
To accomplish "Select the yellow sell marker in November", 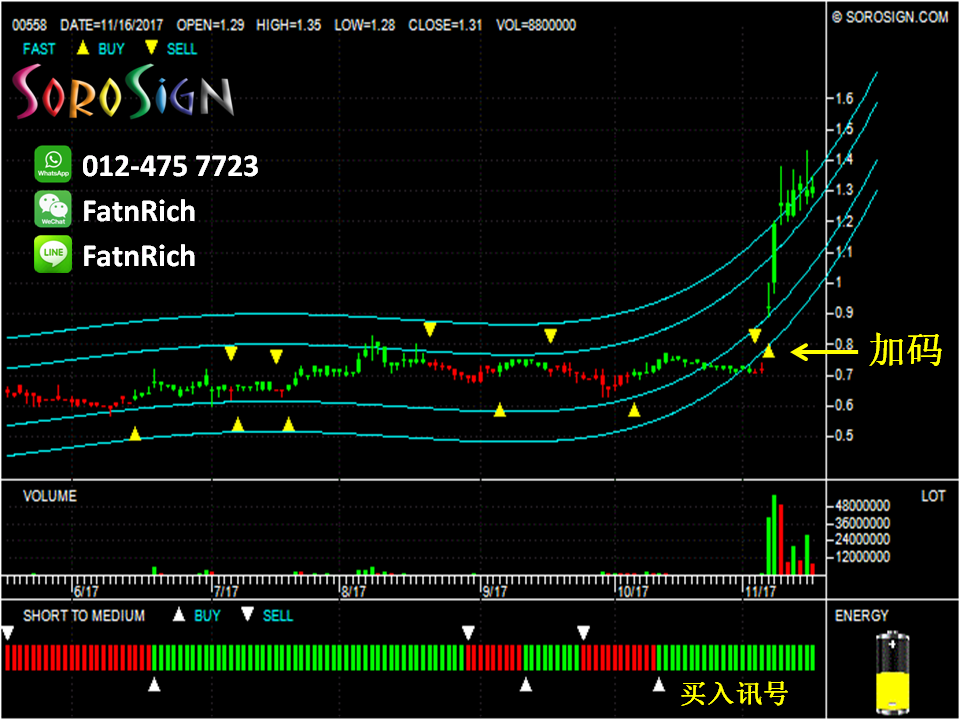I will tap(755, 336).
